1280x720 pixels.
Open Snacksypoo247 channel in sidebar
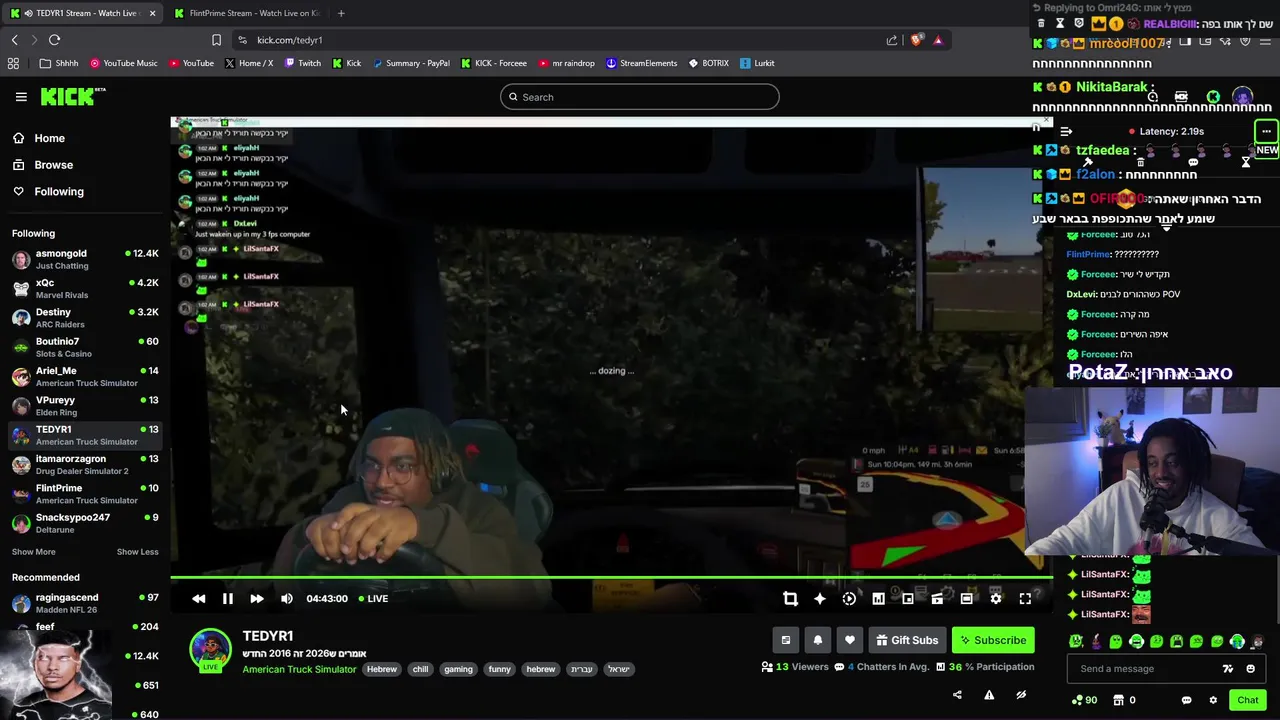85,523
